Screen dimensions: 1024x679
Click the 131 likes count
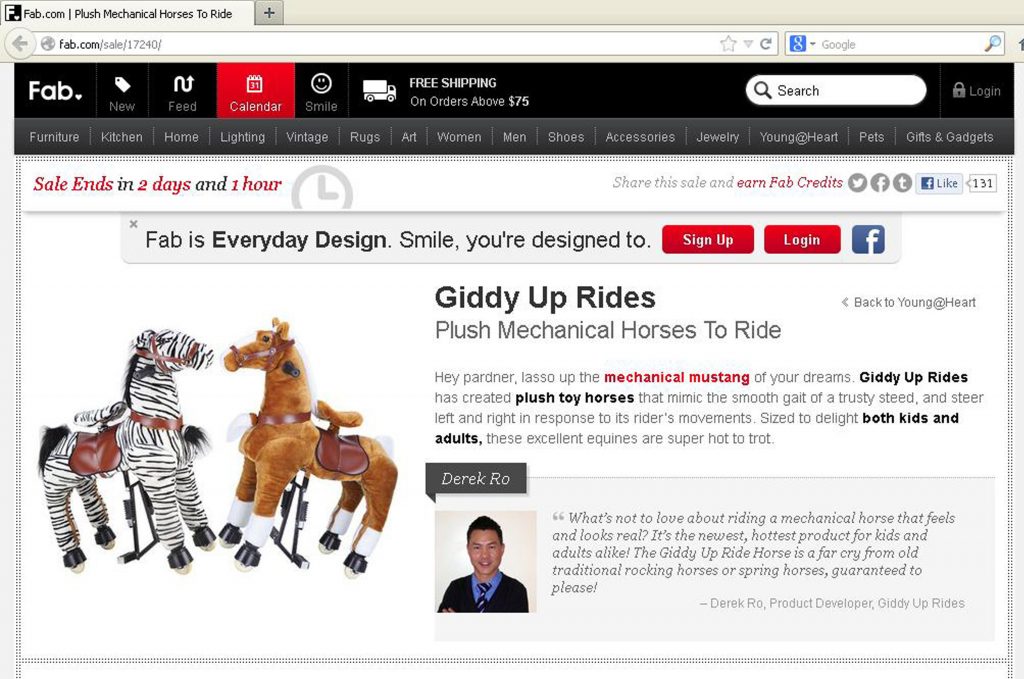982,183
